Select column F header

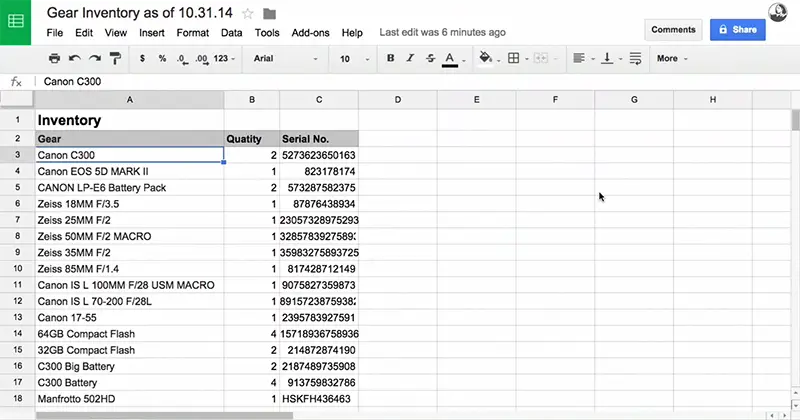(x=555, y=100)
